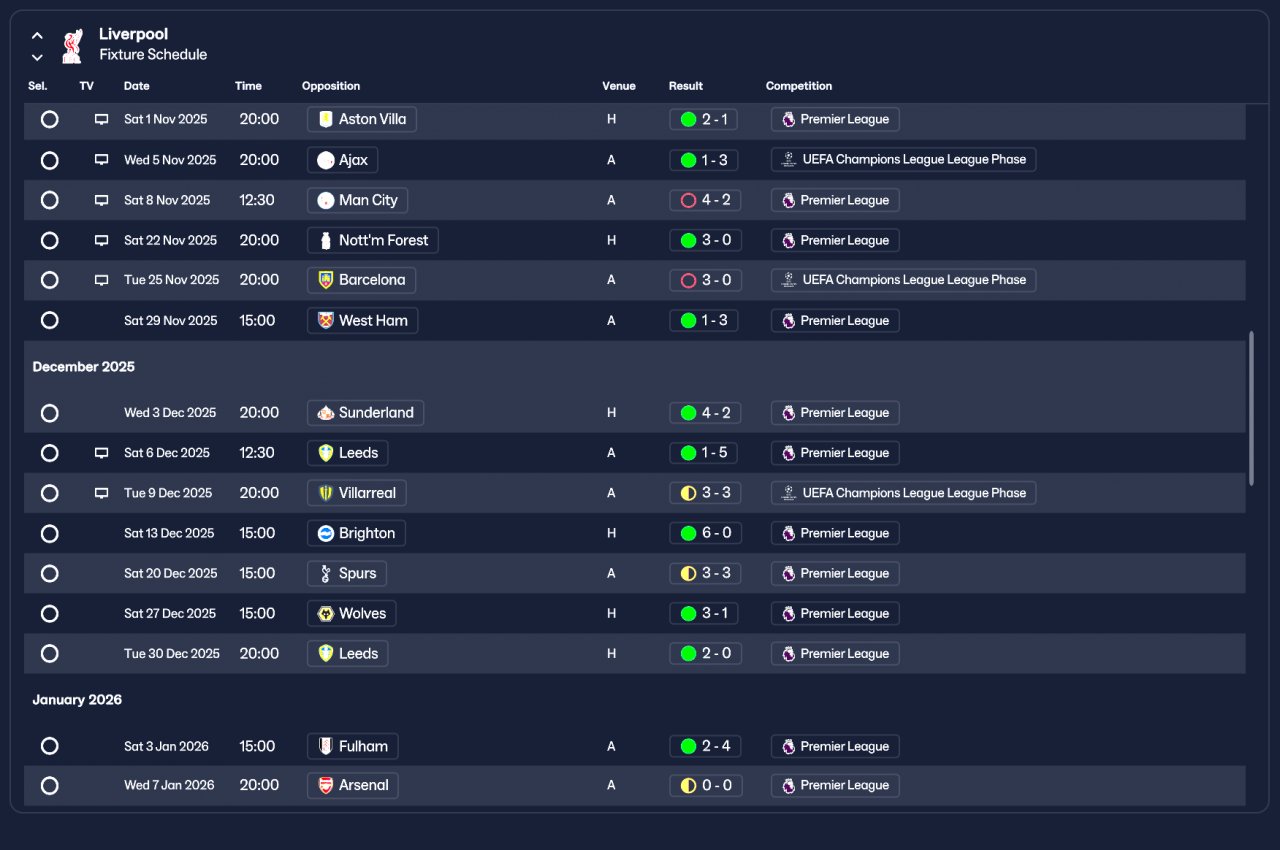
Task: Open the Leeds button in the 30 Dec row
Action: (x=348, y=654)
